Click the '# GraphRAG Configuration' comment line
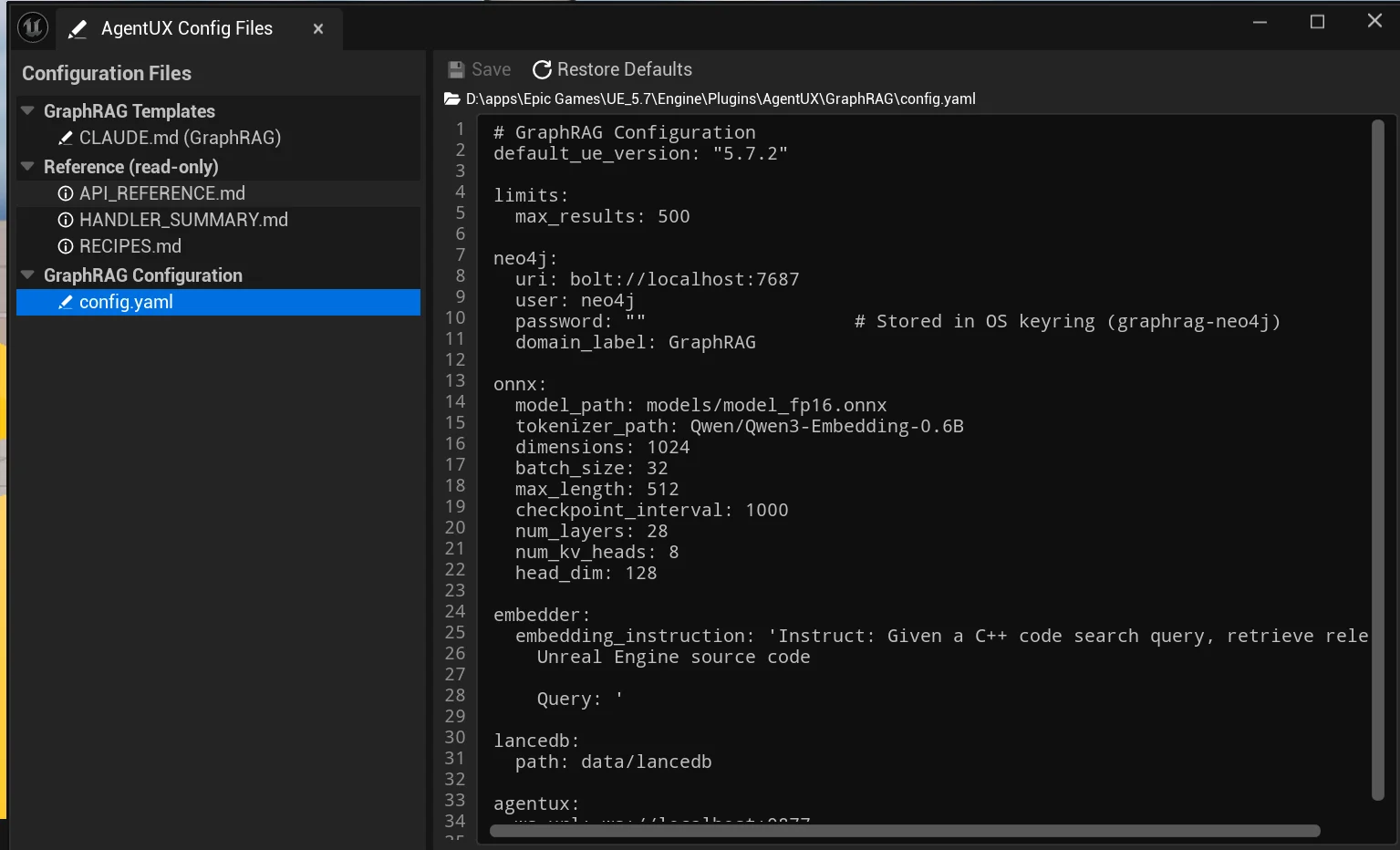This screenshot has height=850, width=1400. (625, 132)
